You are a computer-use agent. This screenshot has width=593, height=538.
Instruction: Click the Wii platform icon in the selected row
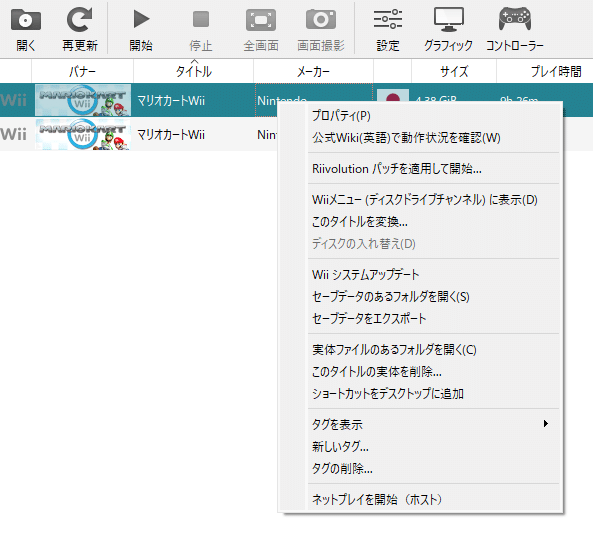click(x=14, y=100)
